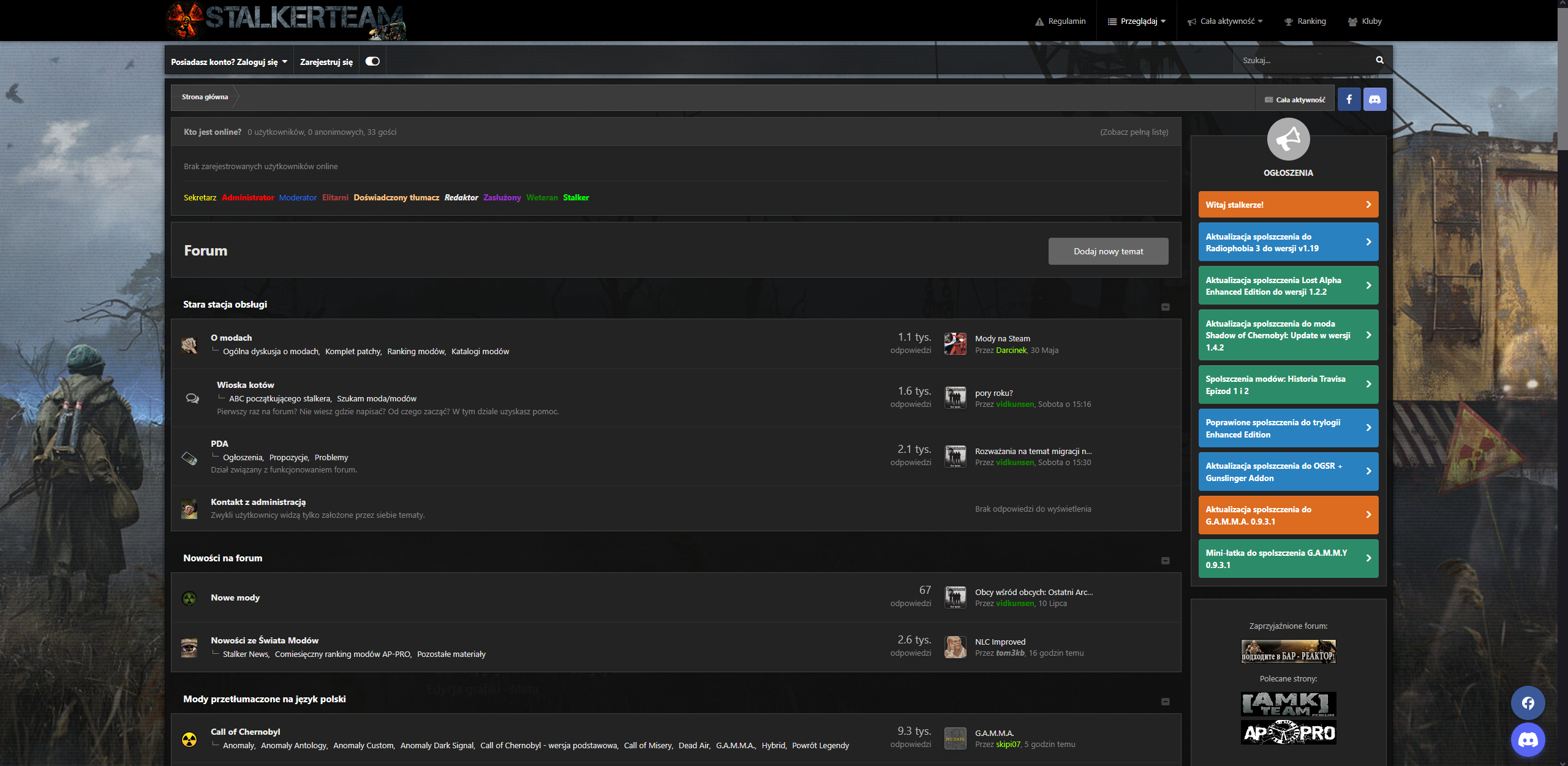Click the O modach forum icon

189,345
